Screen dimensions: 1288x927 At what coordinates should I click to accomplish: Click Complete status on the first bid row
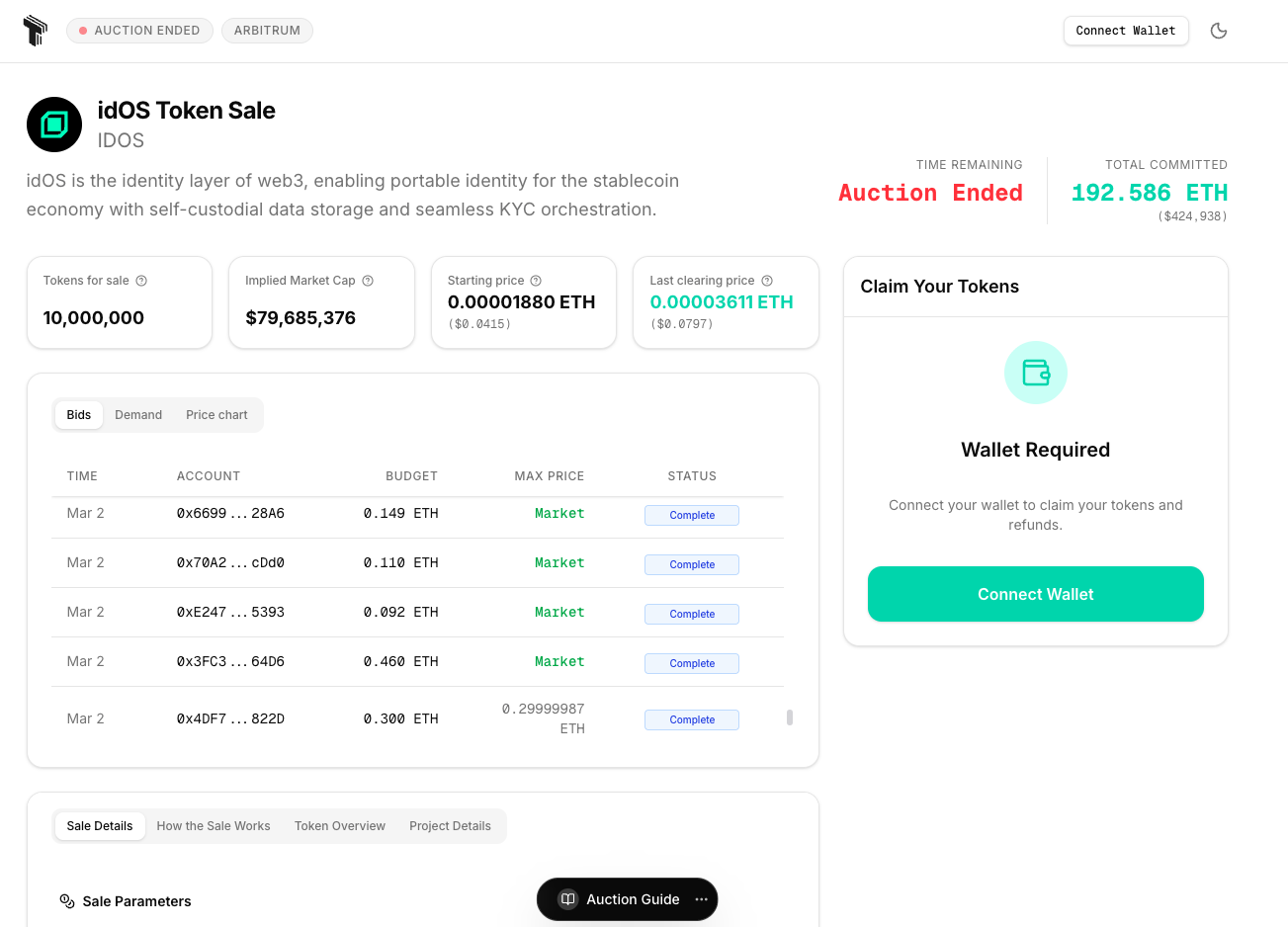pyautogui.click(x=691, y=515)
